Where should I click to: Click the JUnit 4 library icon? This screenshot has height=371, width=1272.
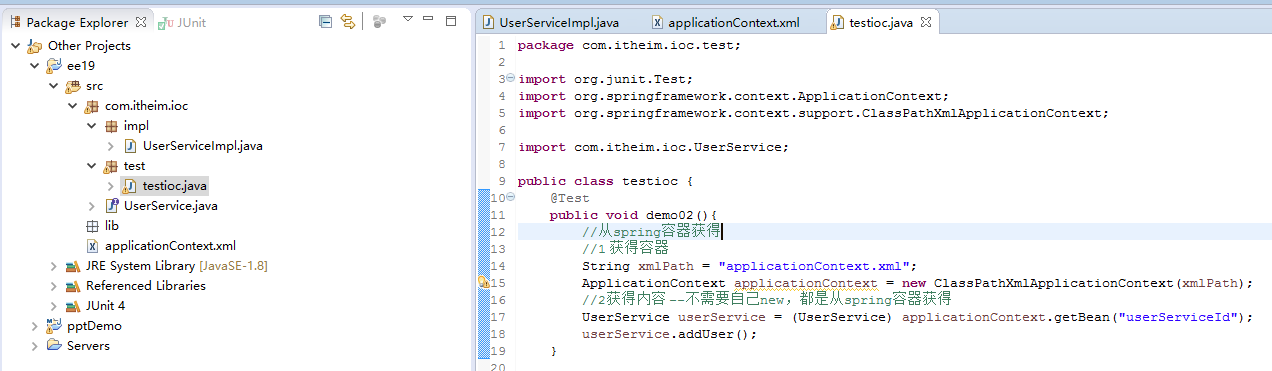72,306
